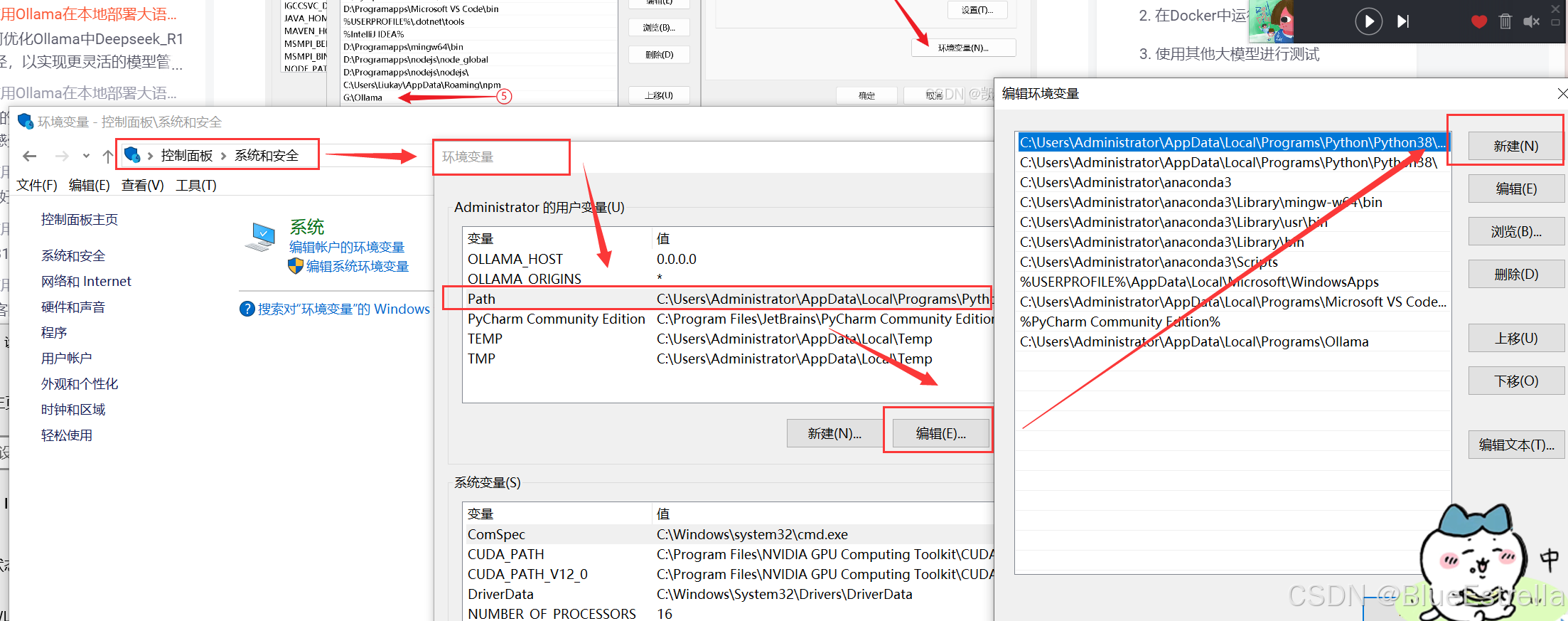Open 网络和 Internet category

tap(86, 282)
